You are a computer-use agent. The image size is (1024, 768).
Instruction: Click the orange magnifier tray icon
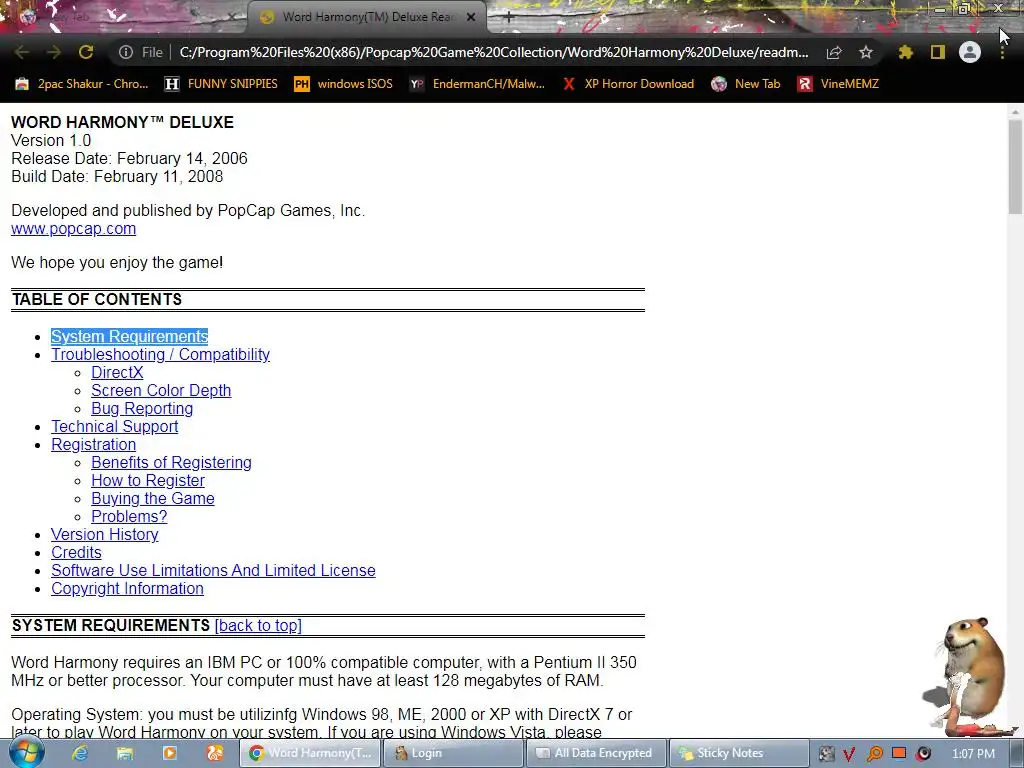874,754
